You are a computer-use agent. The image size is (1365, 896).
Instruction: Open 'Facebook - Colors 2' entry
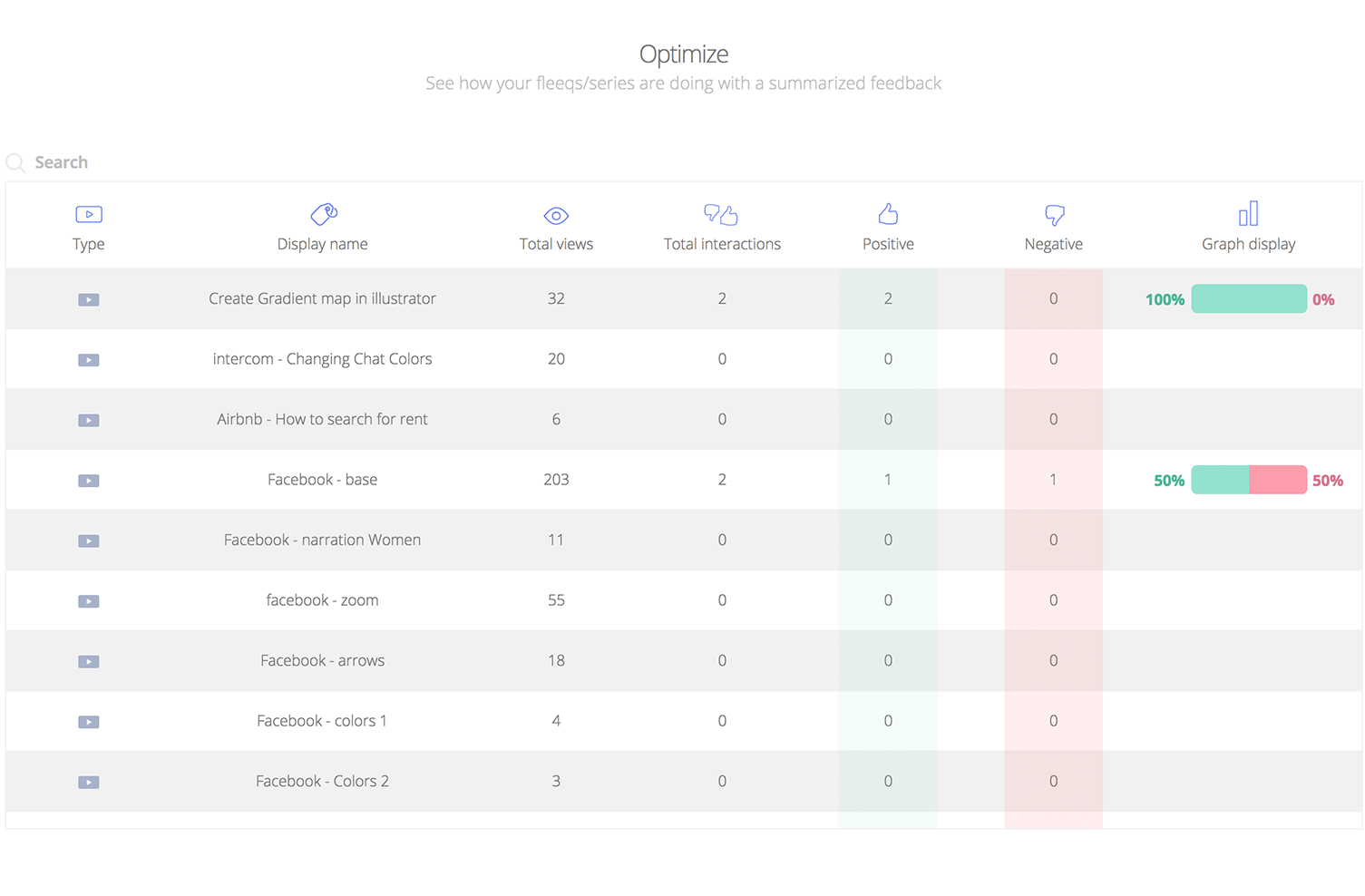tap(322, 781)
